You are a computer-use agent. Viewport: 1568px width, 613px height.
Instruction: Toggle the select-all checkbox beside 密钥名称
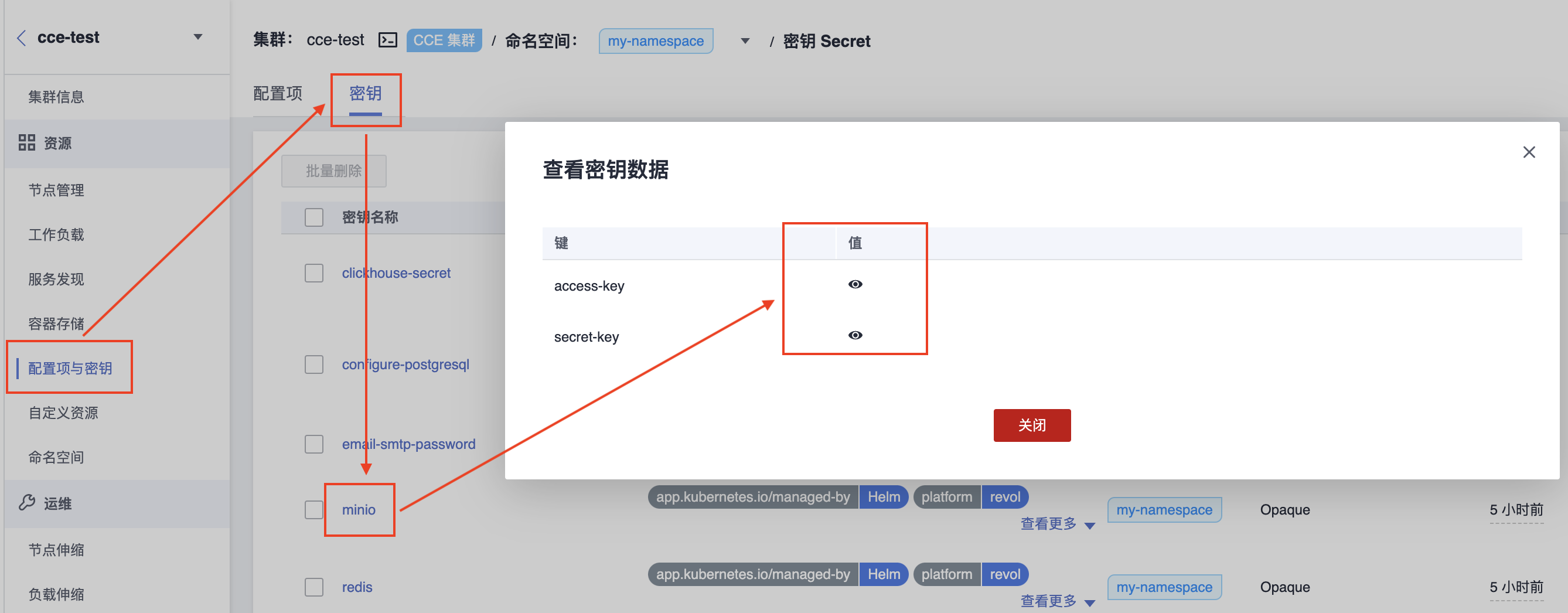point(314,217)
